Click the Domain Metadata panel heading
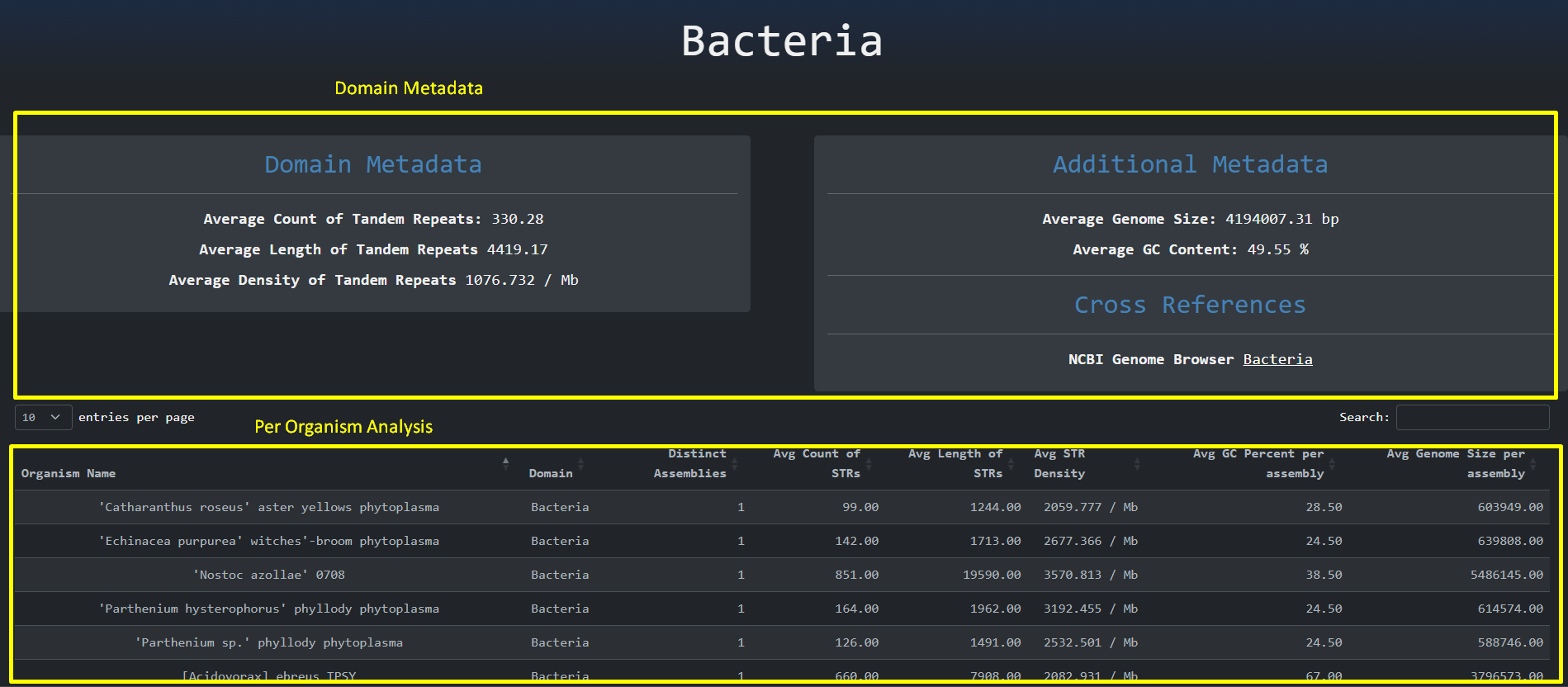This screenshot has height=687, width=1568. tap(372, 164)
